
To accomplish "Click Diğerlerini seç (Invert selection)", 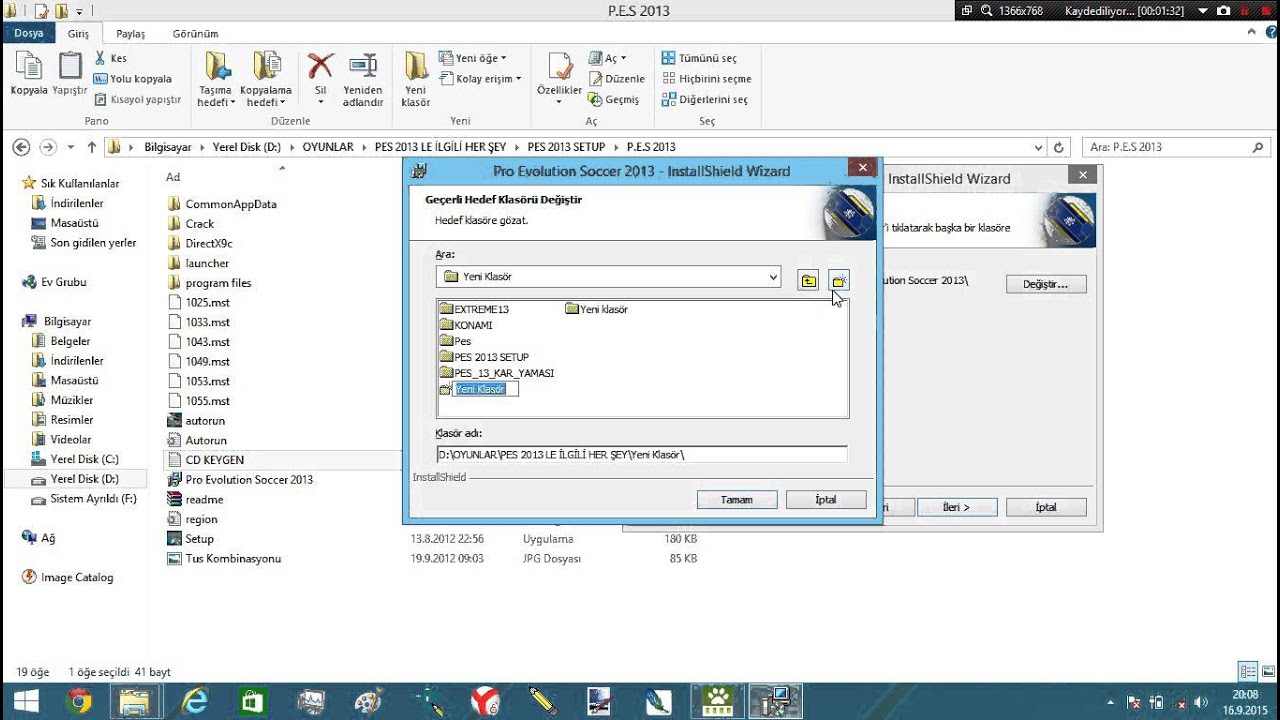I will pyautogui.click(x=705, y=100).
